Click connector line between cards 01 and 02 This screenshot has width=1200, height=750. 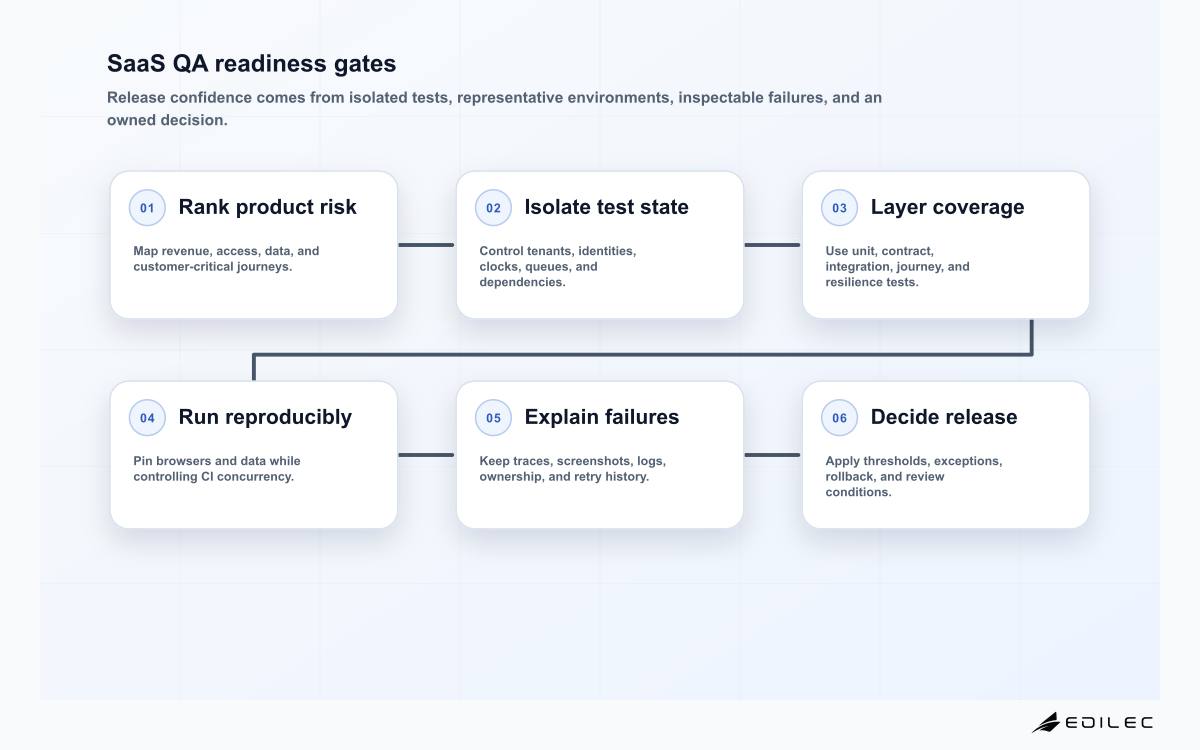426,245
